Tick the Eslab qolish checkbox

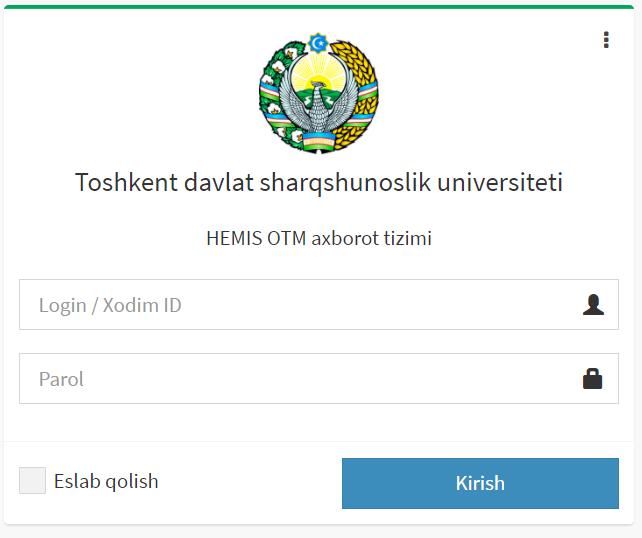[x=33, y=481]
